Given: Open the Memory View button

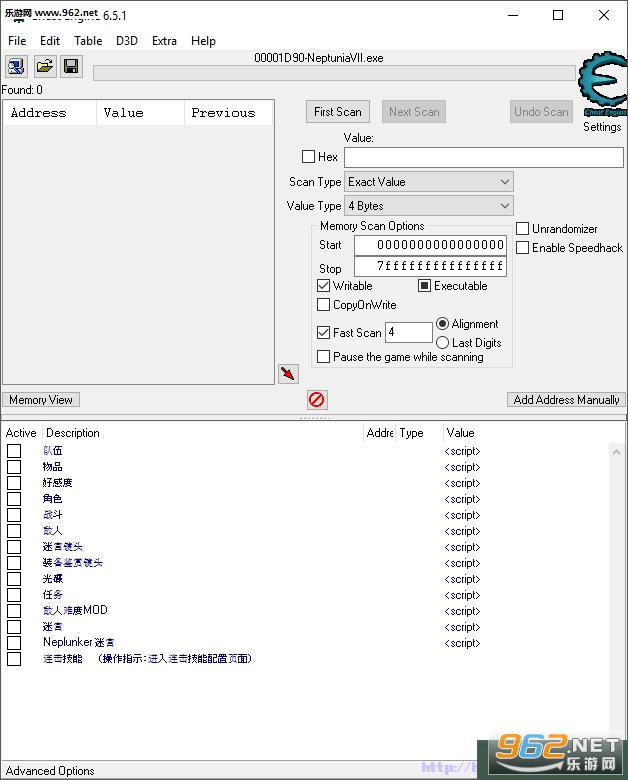Looking at the screenshot, I should (x=41, y=400).
